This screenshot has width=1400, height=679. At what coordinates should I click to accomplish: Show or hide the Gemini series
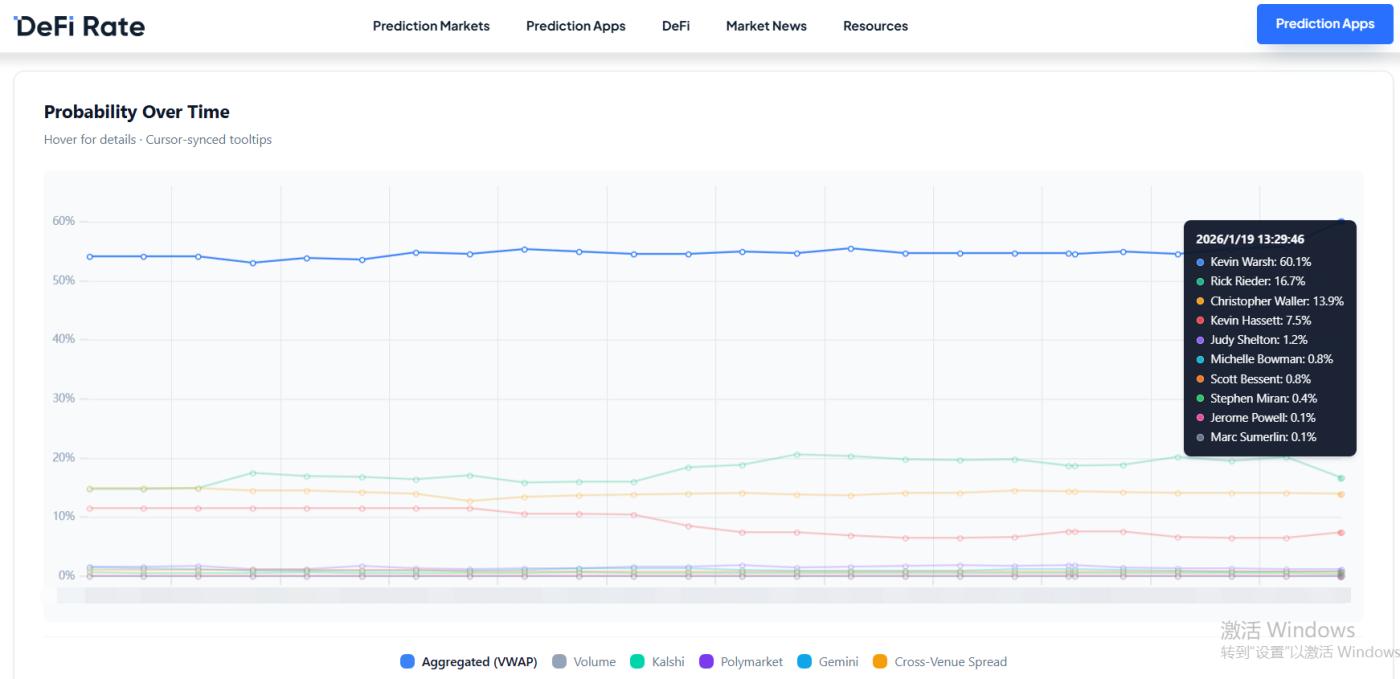click(x=827, y=662)
